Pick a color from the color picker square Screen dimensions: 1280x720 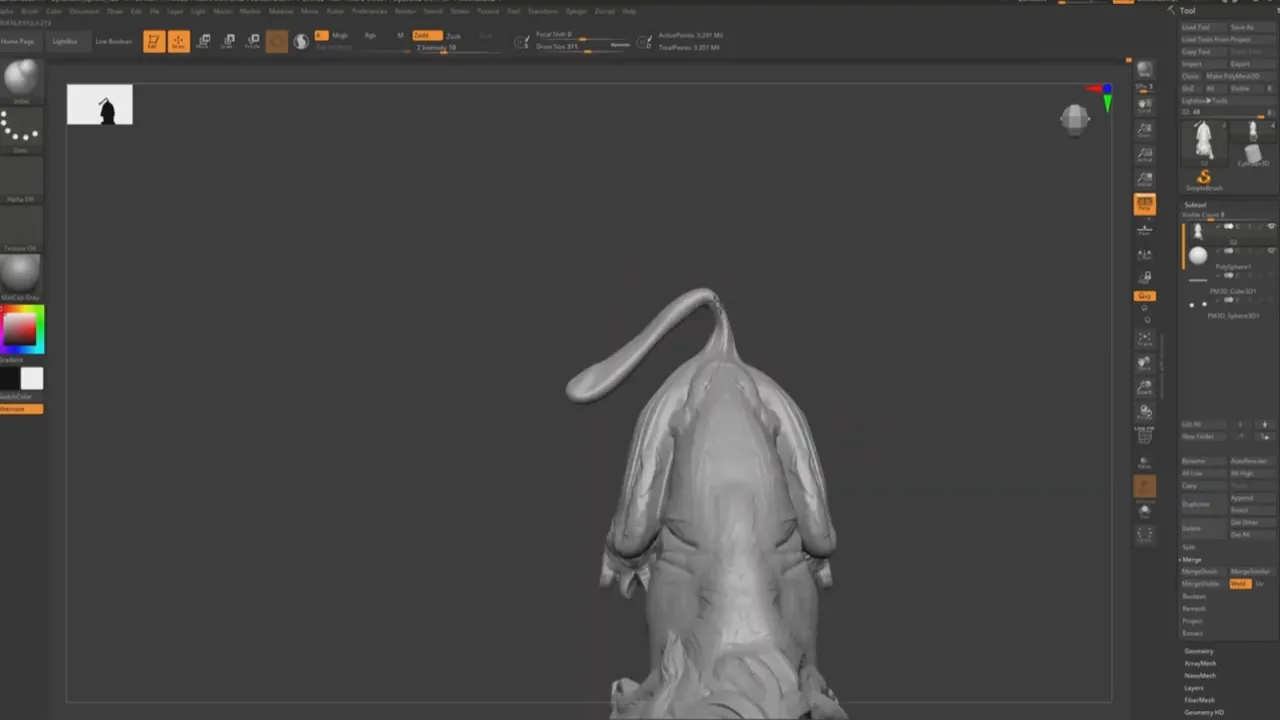(x=21, y=329)
